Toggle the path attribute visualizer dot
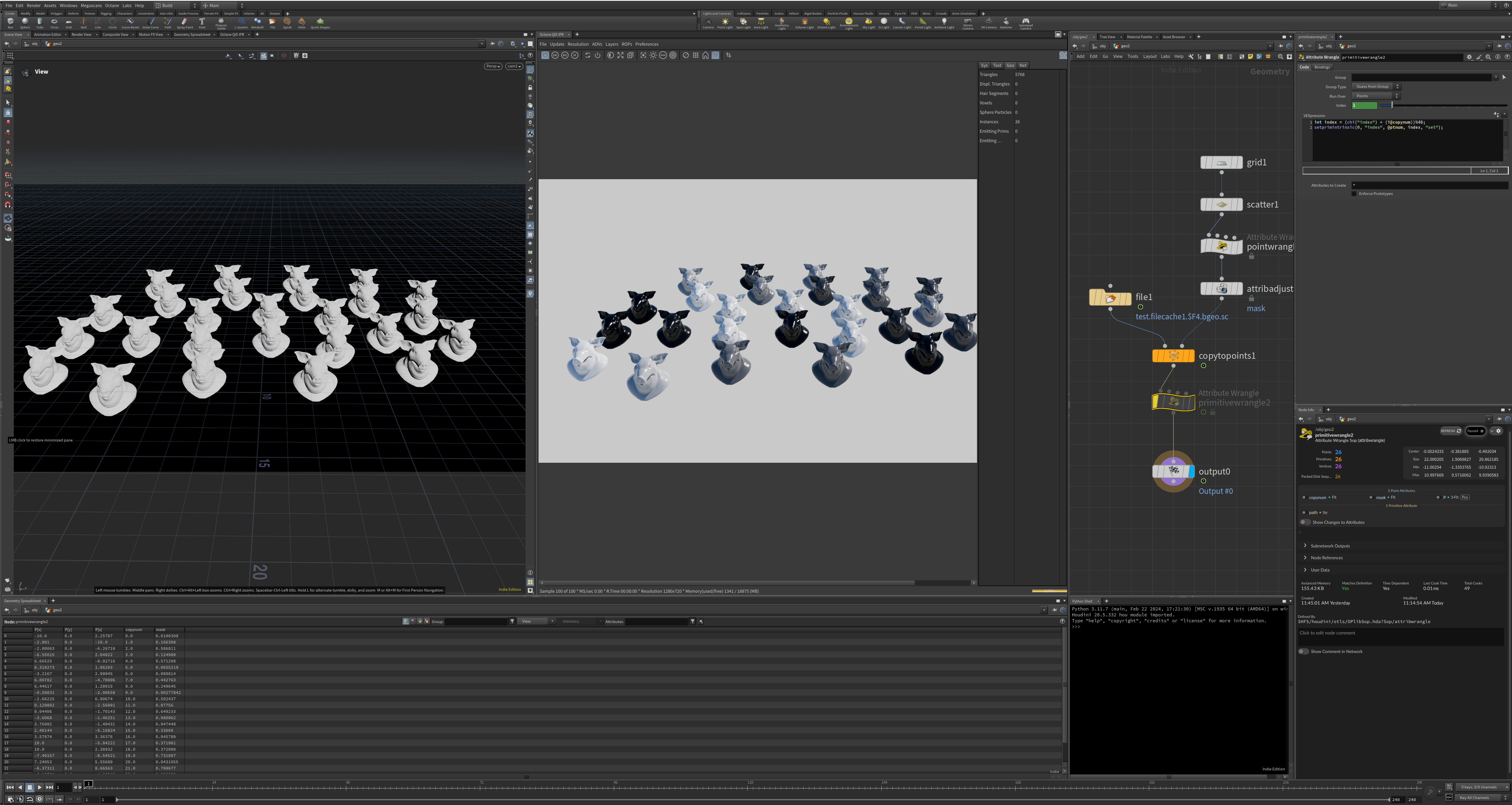 [x=1304, y=513]
